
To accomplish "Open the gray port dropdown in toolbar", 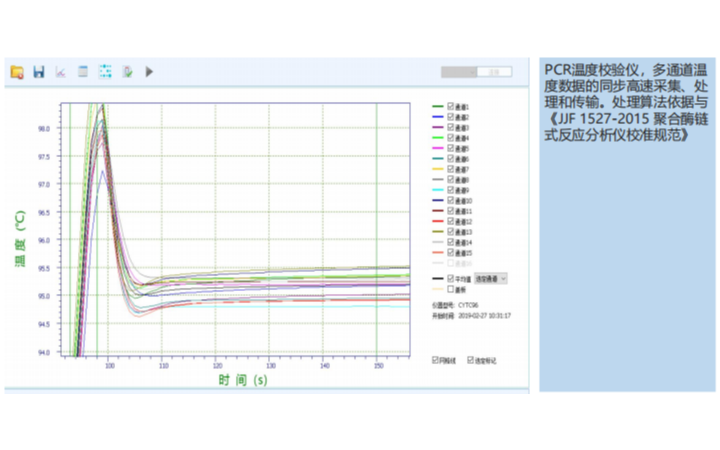I will click(x=459, y=72).
